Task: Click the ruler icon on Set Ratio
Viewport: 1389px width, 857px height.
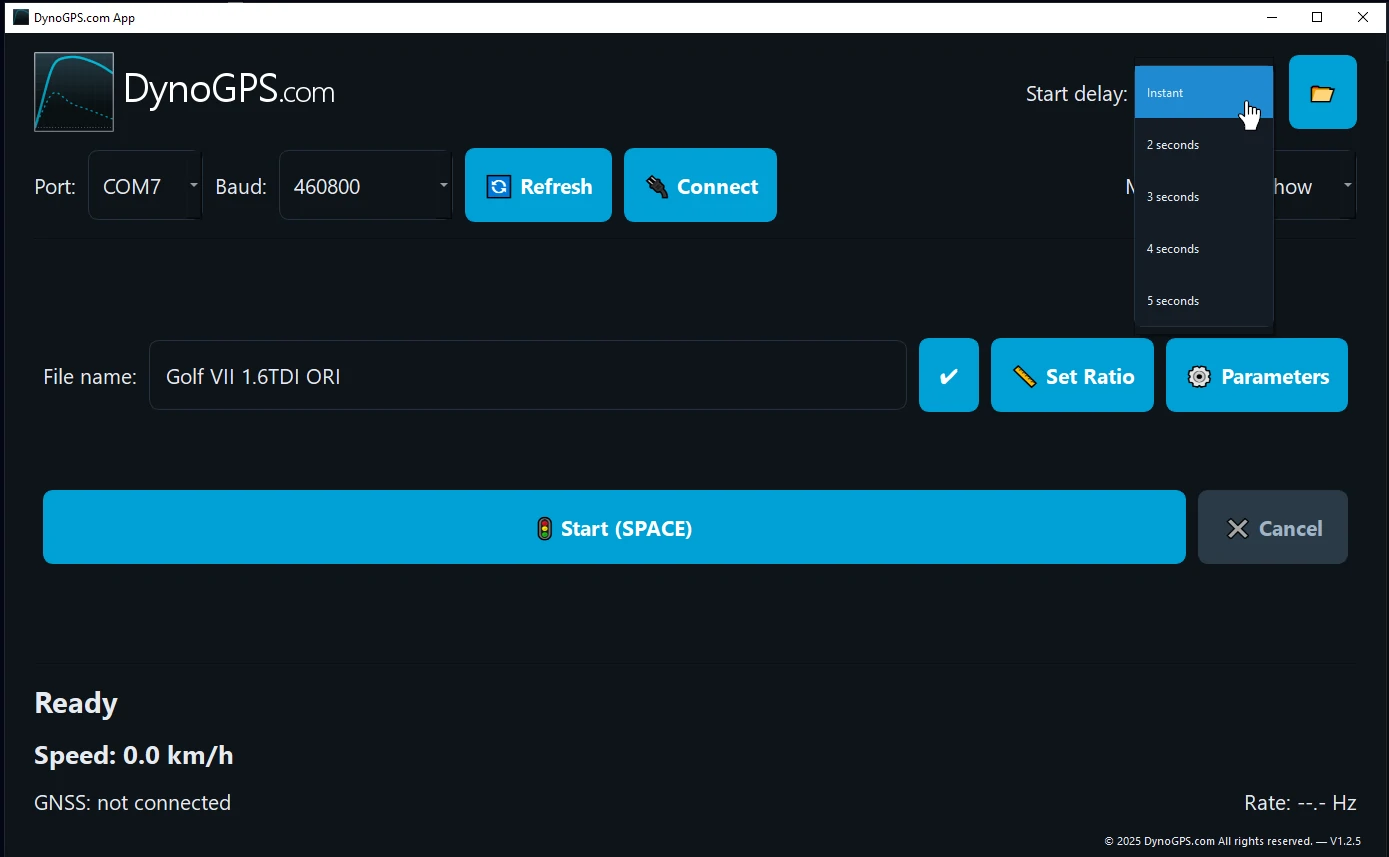Action: (x=1024, y=376)
